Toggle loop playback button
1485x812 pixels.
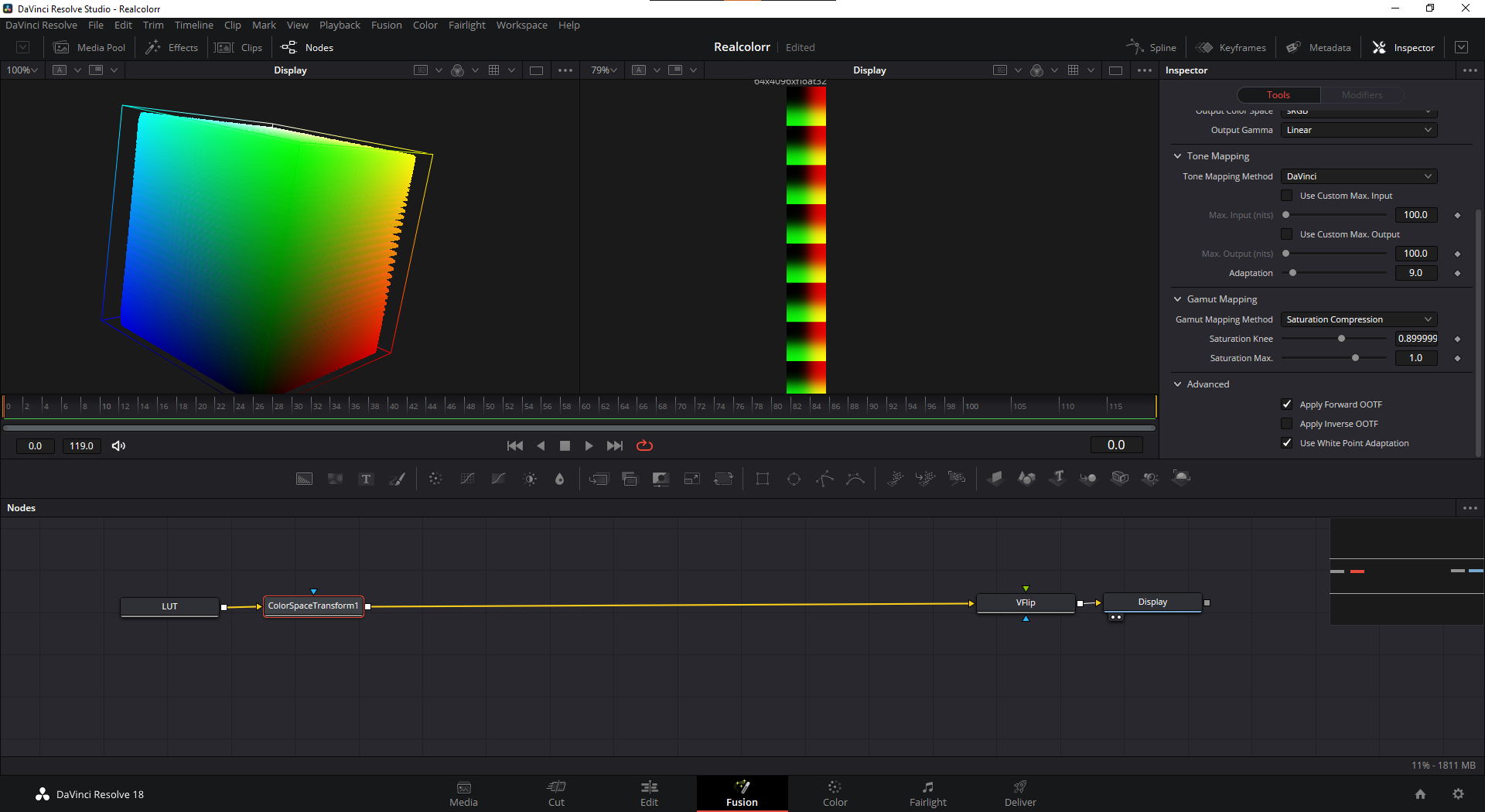(644, 445)
